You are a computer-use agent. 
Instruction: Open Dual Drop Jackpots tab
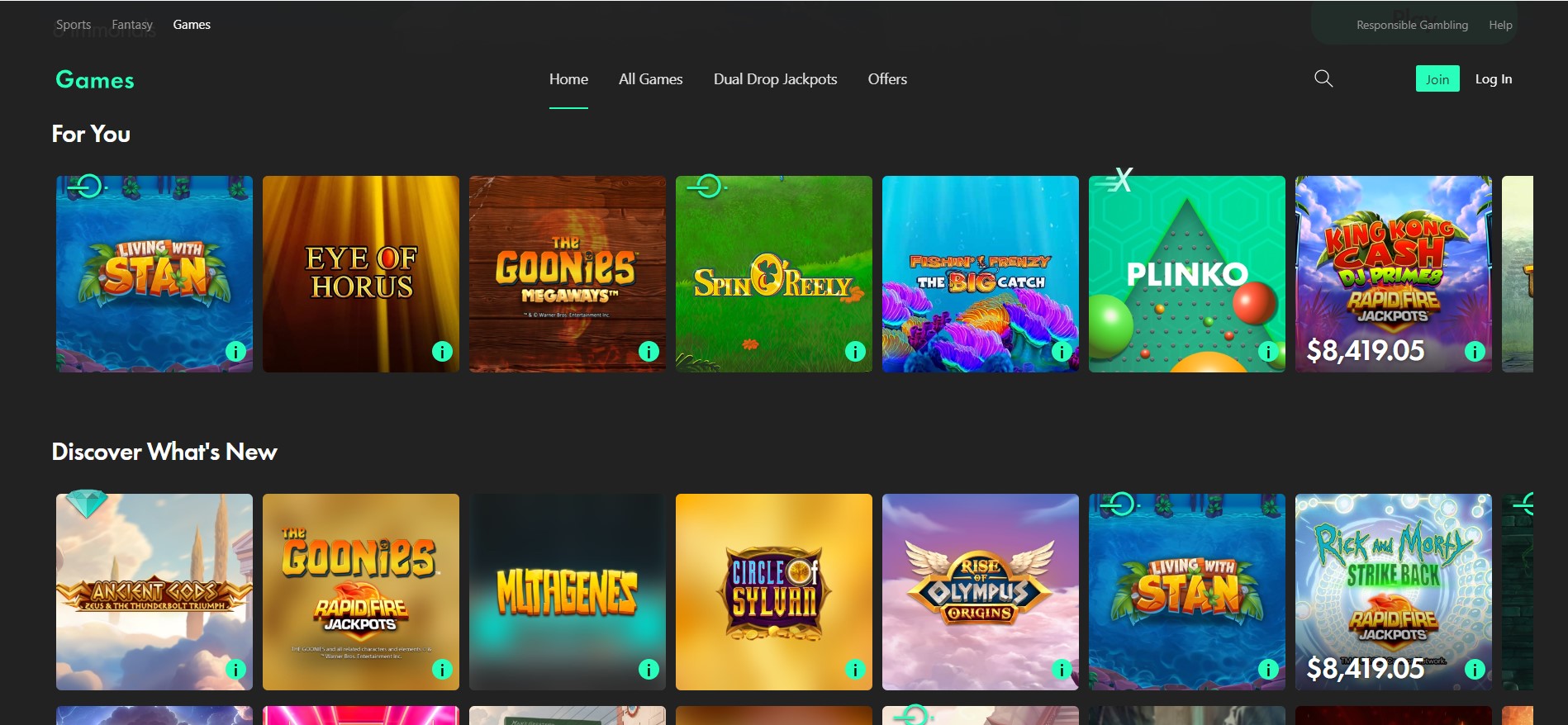coord(775,79)
